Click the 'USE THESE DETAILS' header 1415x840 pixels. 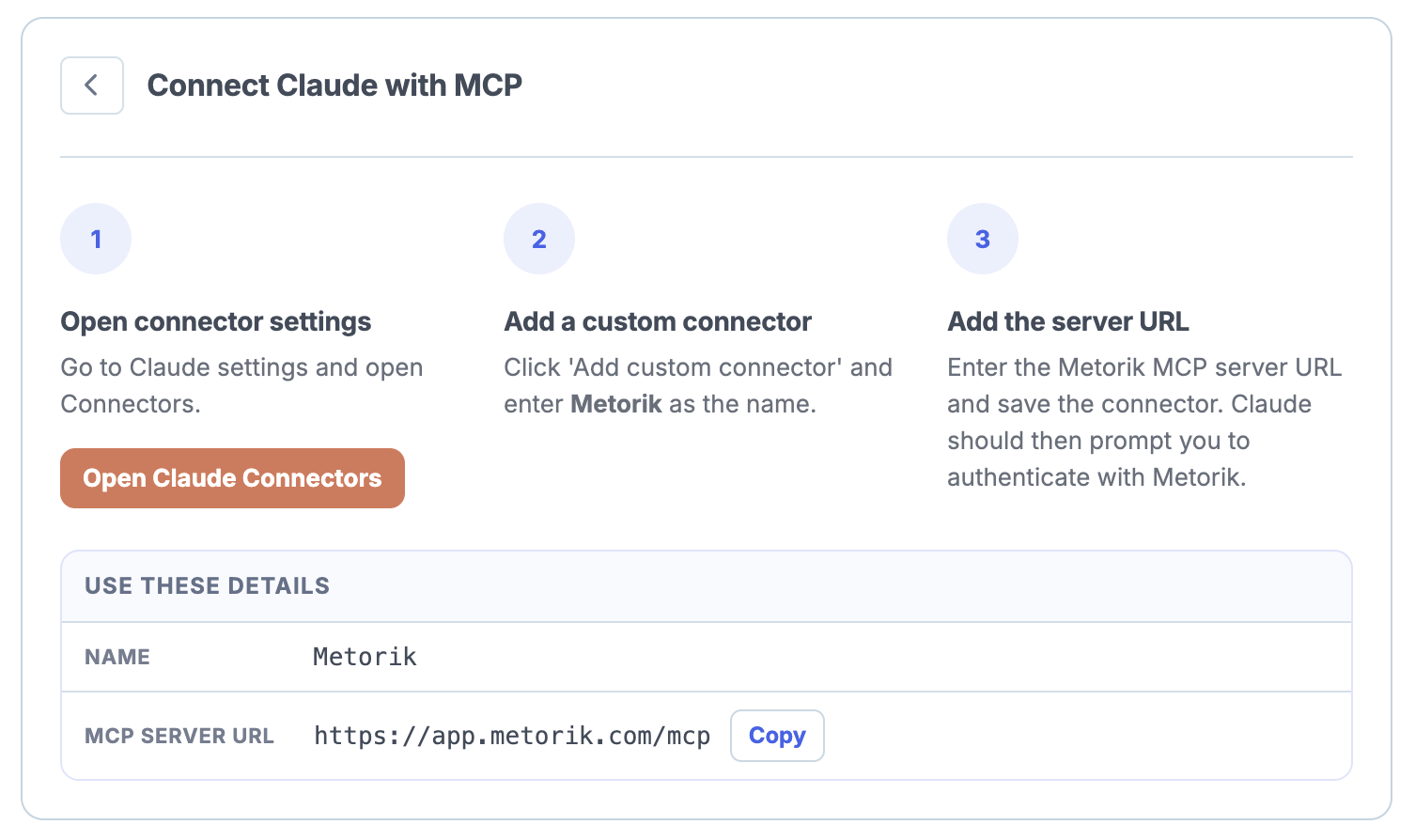[207, 585]
